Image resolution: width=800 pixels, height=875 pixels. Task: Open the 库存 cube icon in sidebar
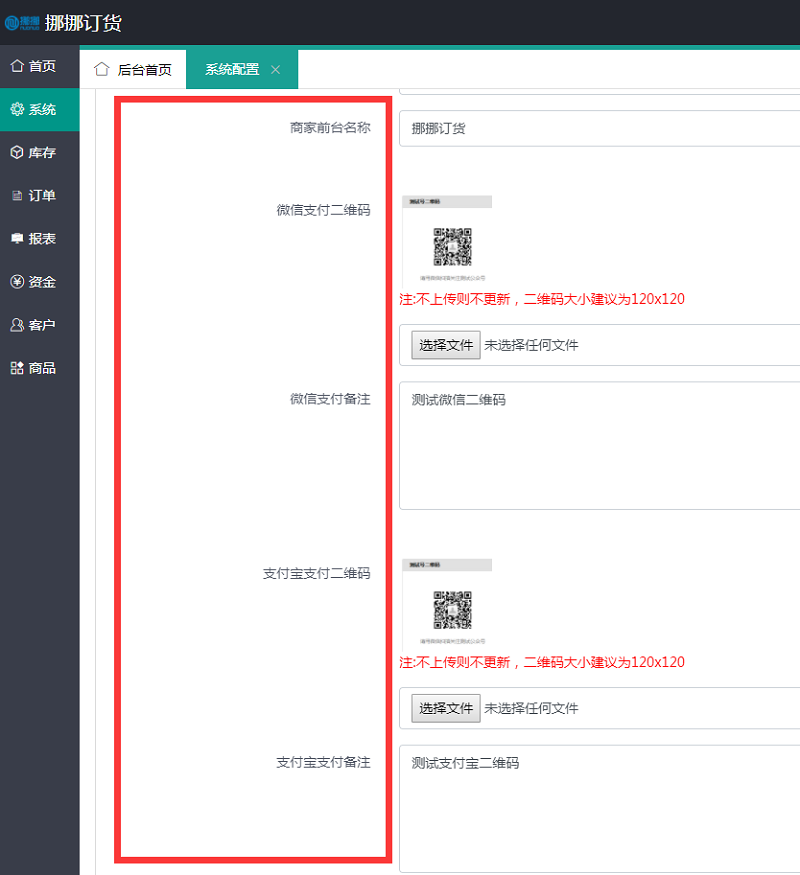(x=17, y=152)
